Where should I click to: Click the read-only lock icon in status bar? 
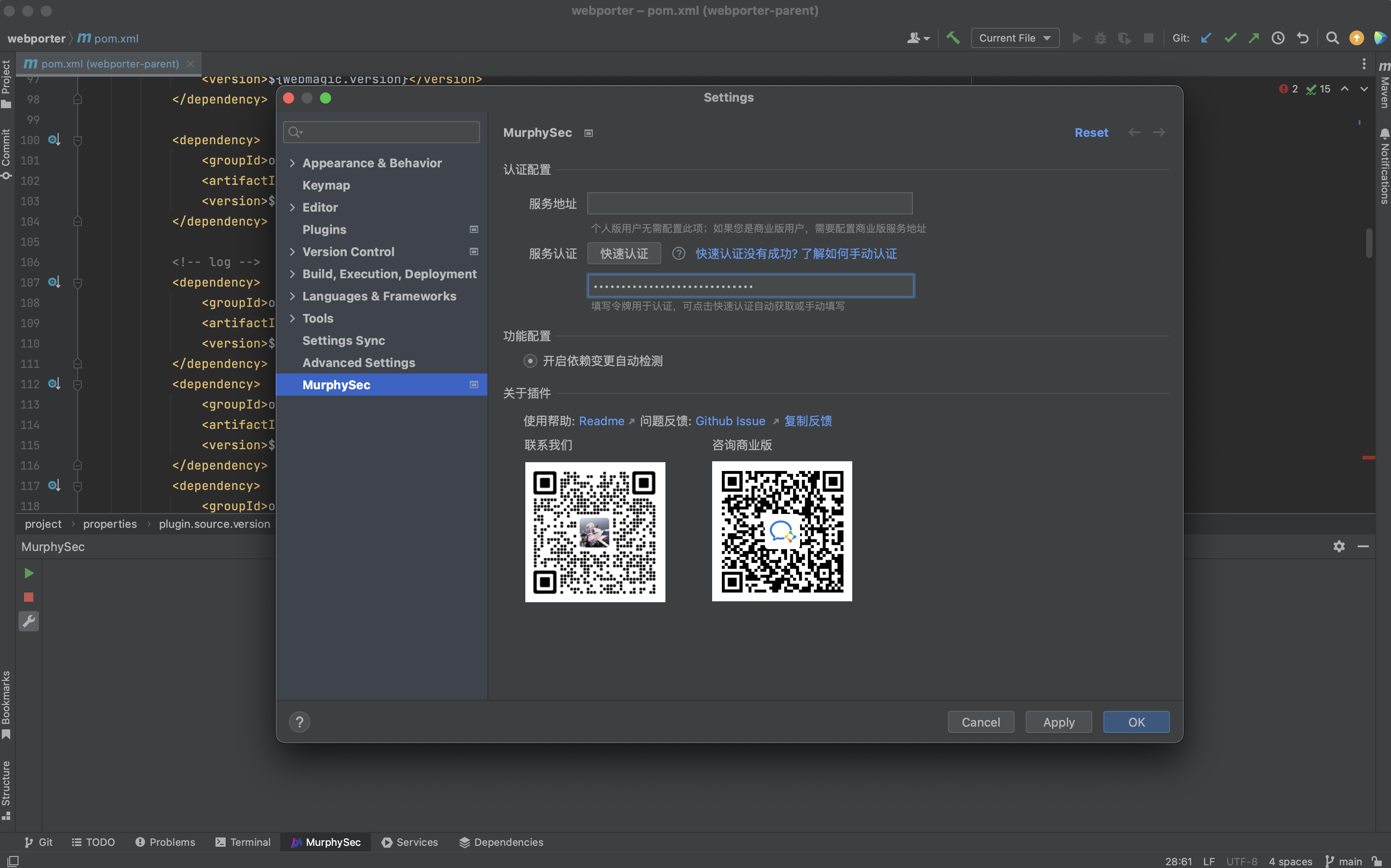[1377, 861]
